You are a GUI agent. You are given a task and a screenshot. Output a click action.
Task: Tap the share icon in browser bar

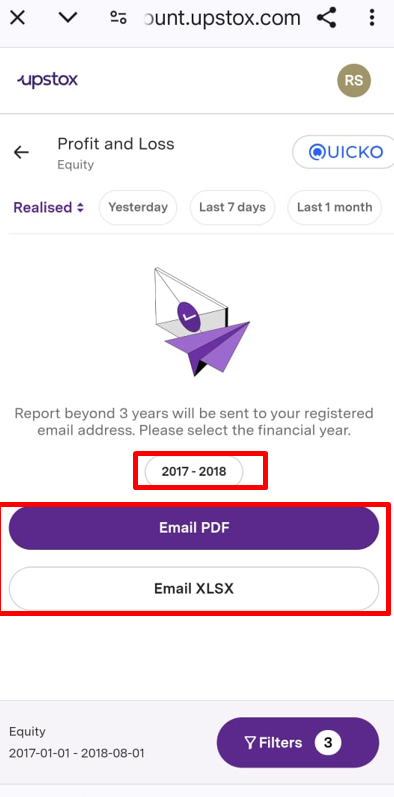326,18
